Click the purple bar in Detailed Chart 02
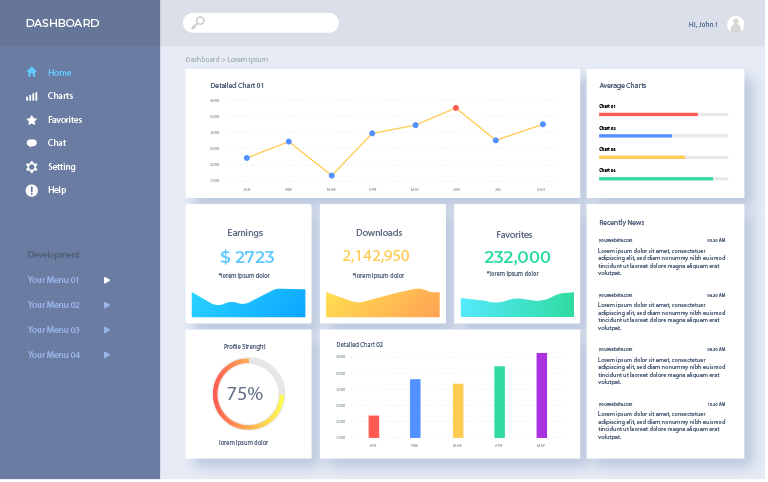This screenshot has height=482, width=768. pos(541,395)
